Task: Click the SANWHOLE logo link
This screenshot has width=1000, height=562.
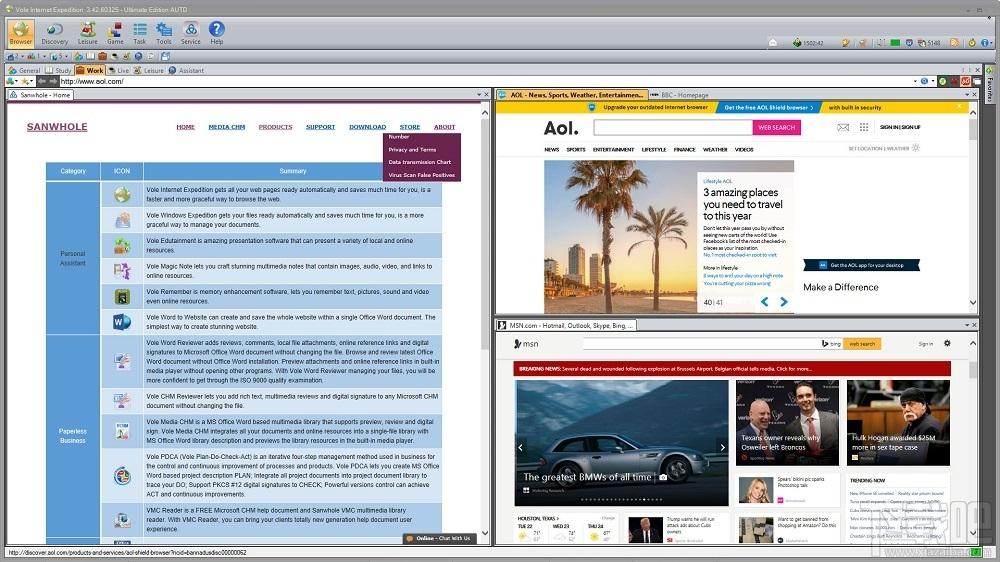Action: click(x=57, y=127)
